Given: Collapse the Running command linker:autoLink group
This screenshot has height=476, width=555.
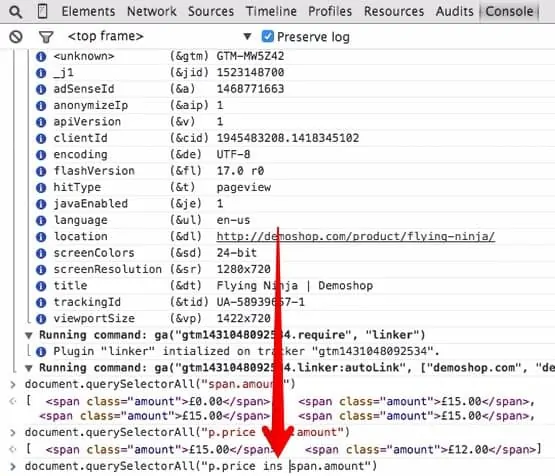Looking at the screenshot, I should [29, 368].
